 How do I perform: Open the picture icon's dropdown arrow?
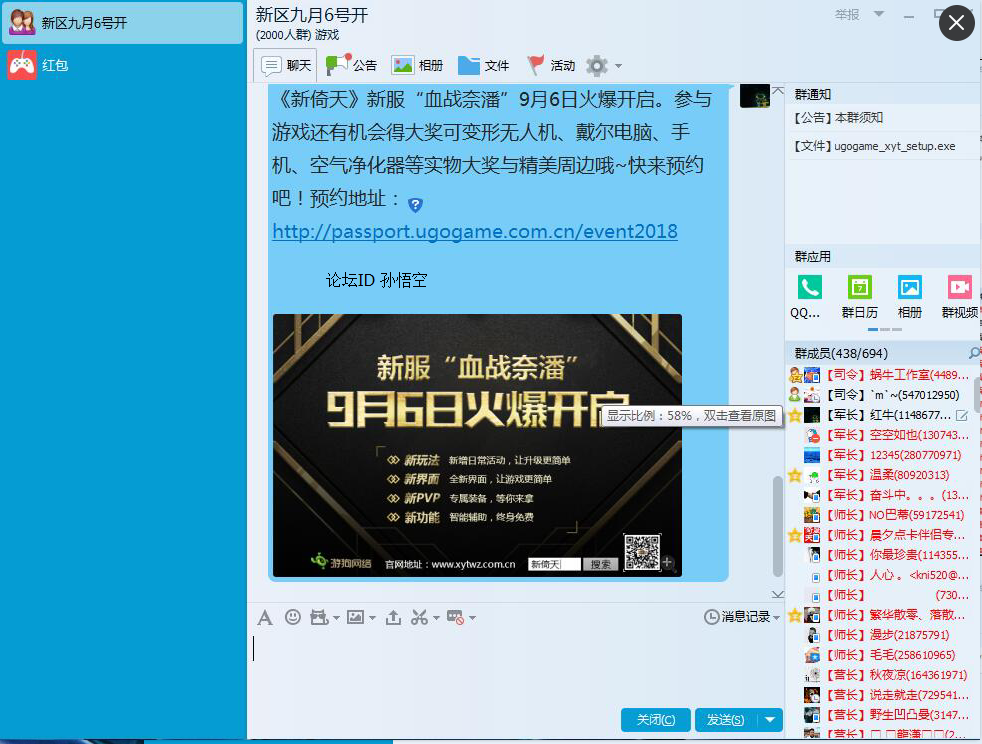tap(373, 618)
